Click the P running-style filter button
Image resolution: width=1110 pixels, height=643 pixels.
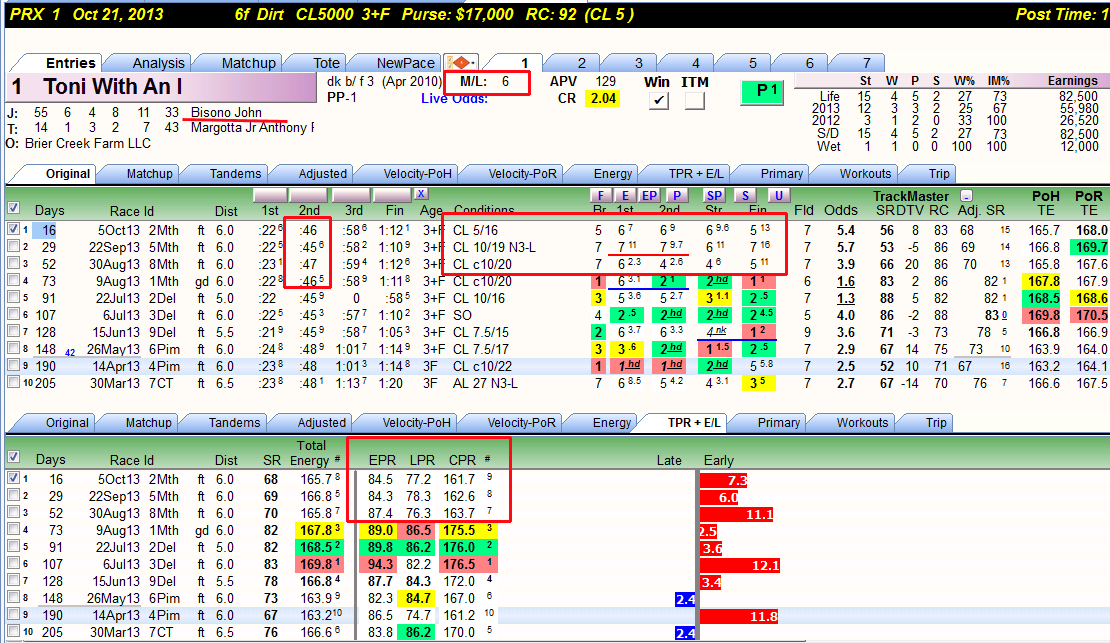click(x=677, y=195)
